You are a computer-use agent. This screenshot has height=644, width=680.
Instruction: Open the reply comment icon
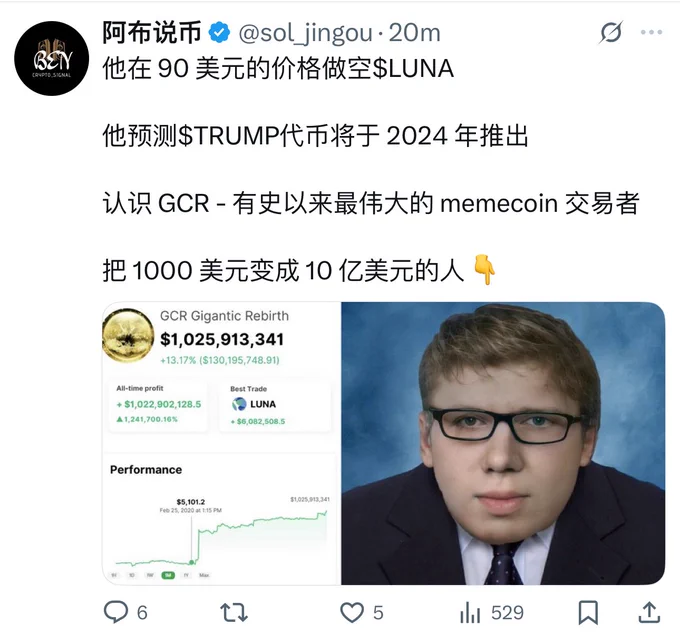coord(116,612)
